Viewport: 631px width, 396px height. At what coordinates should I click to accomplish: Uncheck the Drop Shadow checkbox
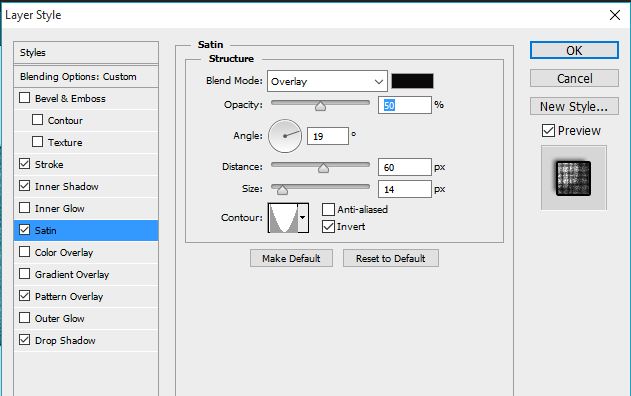[x=25, y=340]
